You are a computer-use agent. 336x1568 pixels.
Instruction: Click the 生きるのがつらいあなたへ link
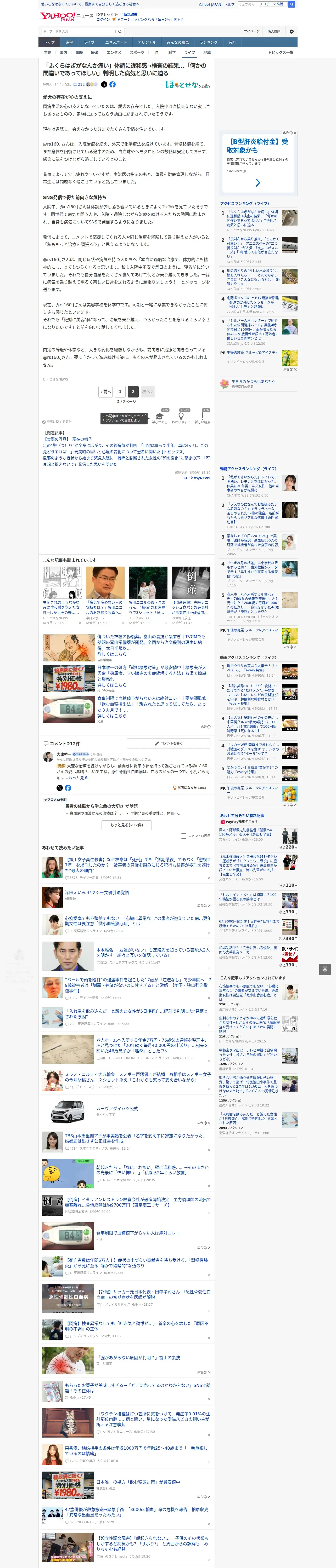coord(253,382)
